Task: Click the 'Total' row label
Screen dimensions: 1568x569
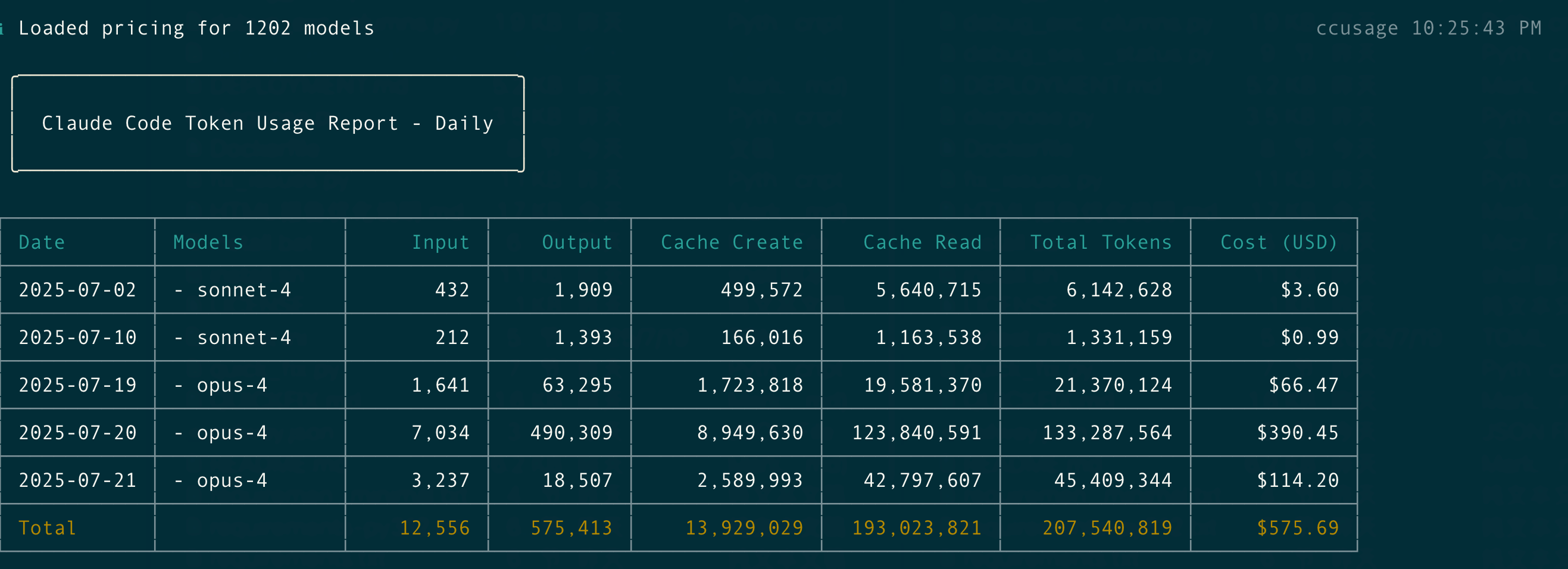Action: click(x=48, y=527)
